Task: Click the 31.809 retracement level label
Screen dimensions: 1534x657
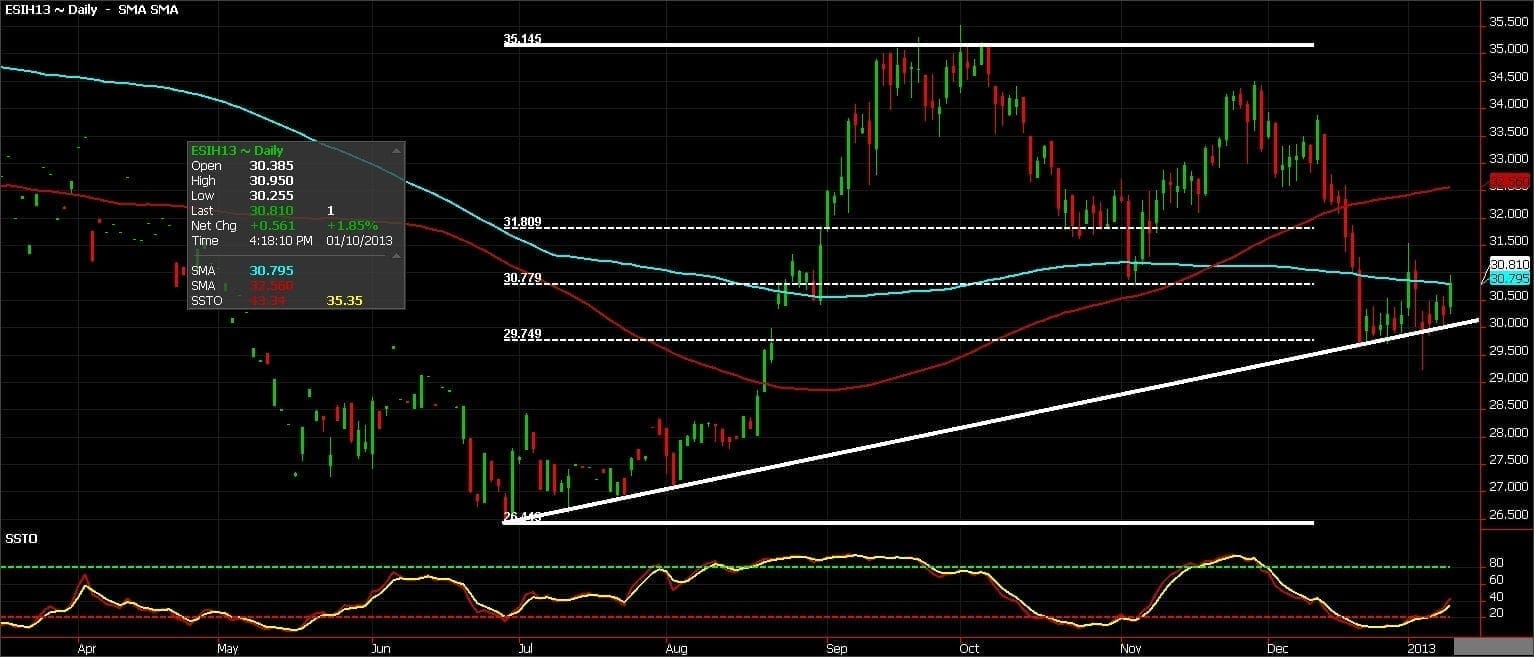Action: [x=522, y=222]
